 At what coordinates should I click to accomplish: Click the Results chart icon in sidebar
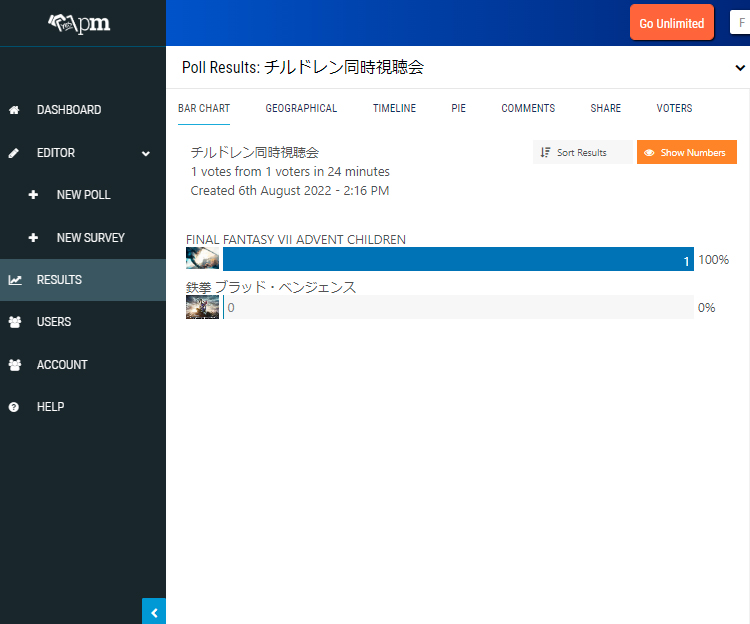click(14, 280)
